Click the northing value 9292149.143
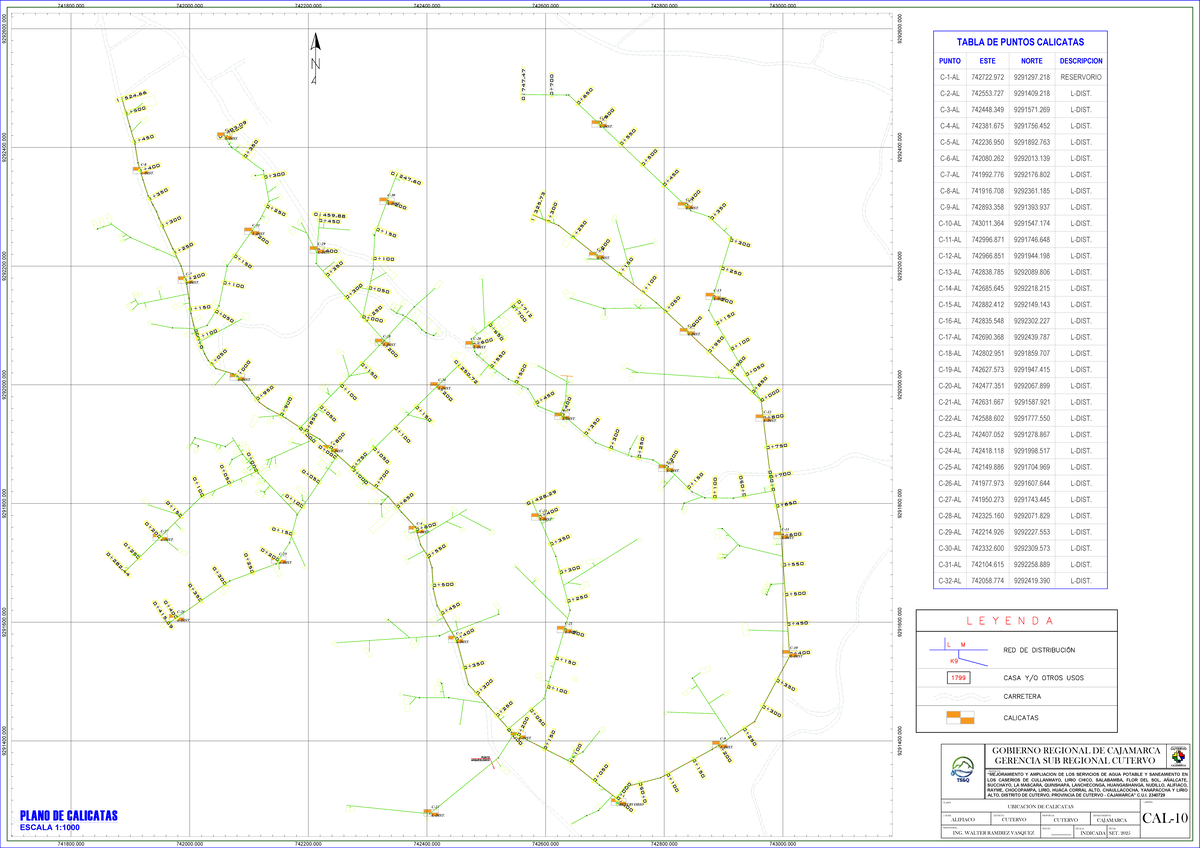The height and width of the screenshot is (848, 1200). [1032, 304]
